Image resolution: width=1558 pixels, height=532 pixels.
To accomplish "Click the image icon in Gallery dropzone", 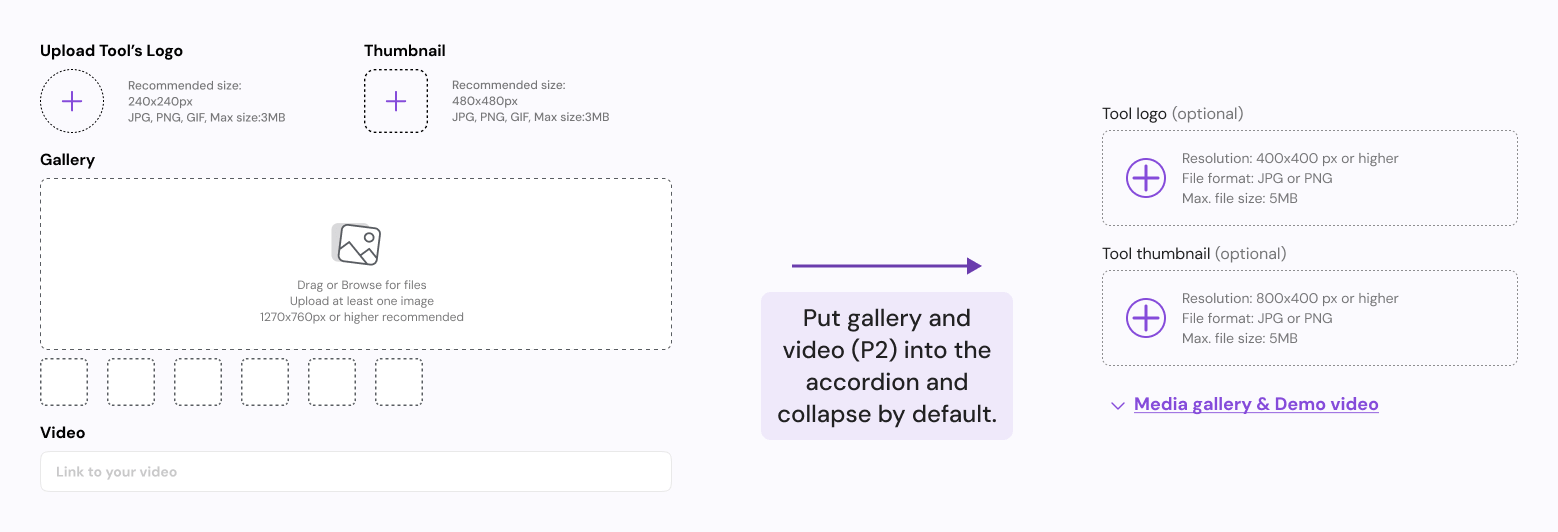I will (356, 244).
